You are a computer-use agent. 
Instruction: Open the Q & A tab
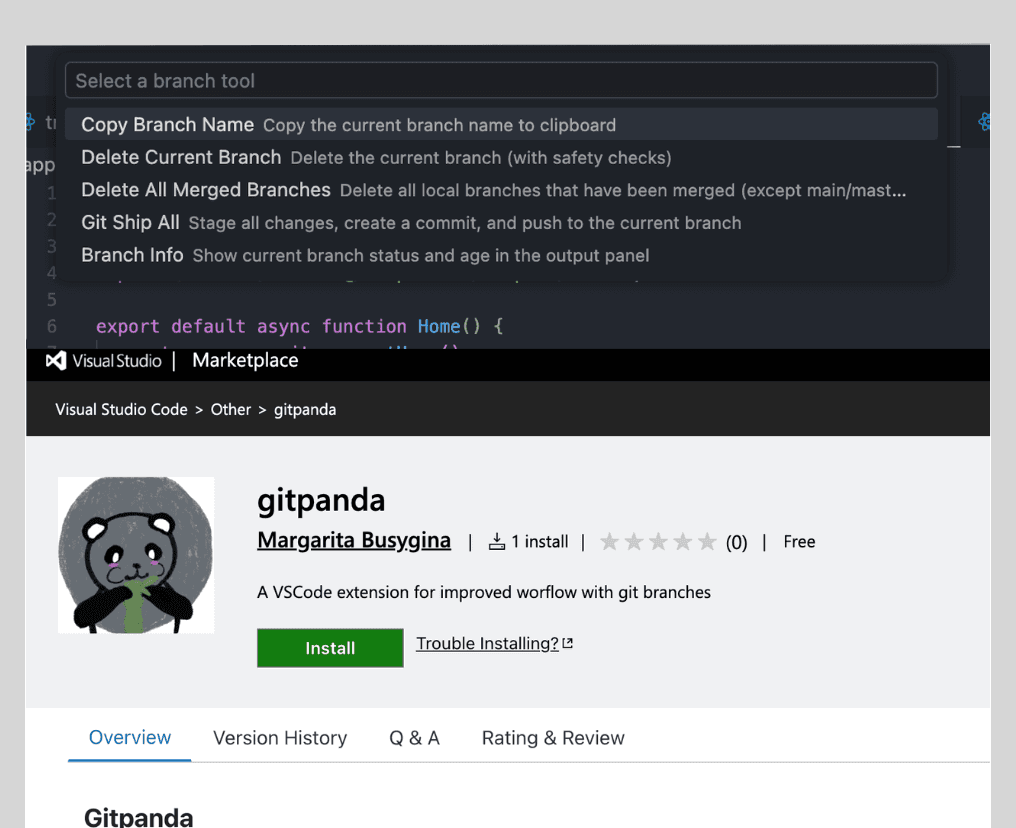pos(414,737)
